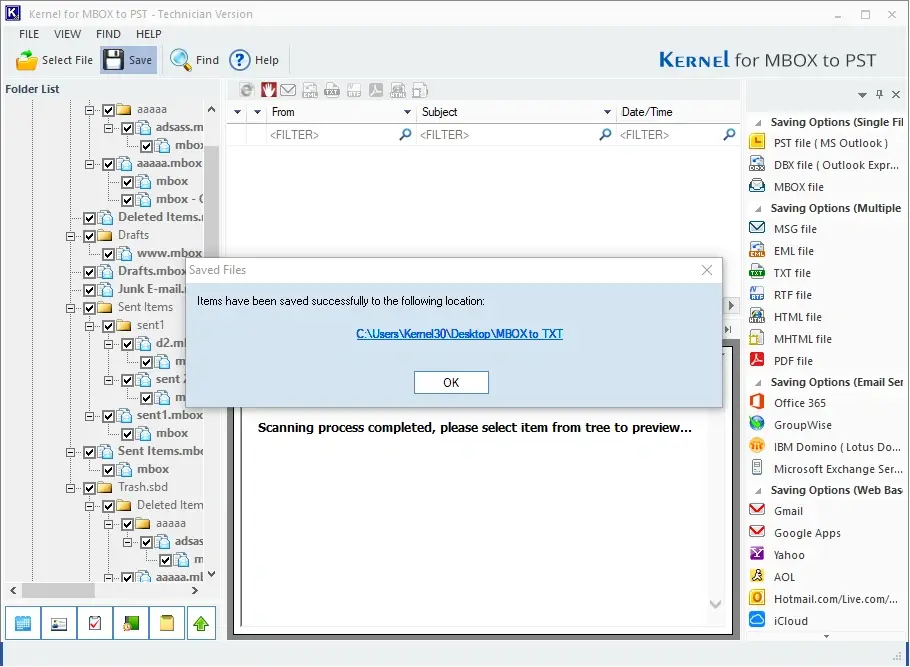Open the tasks checklist view icon
The width and height of the screenshot is (910, 667).
point(95,623)
